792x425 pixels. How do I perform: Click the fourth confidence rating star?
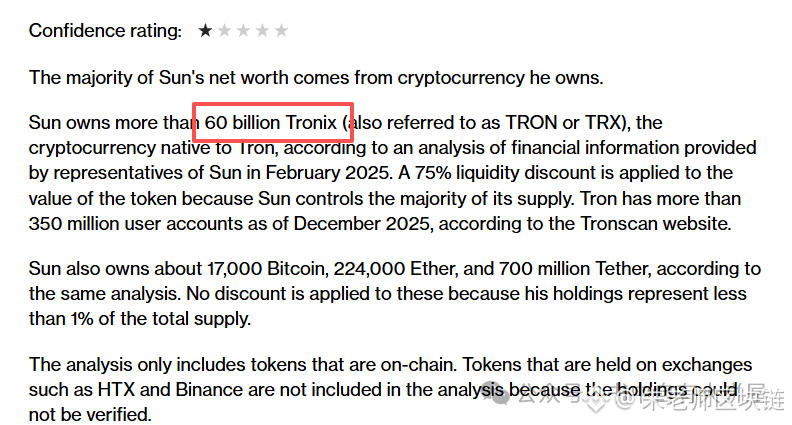(x=262, y=31)
